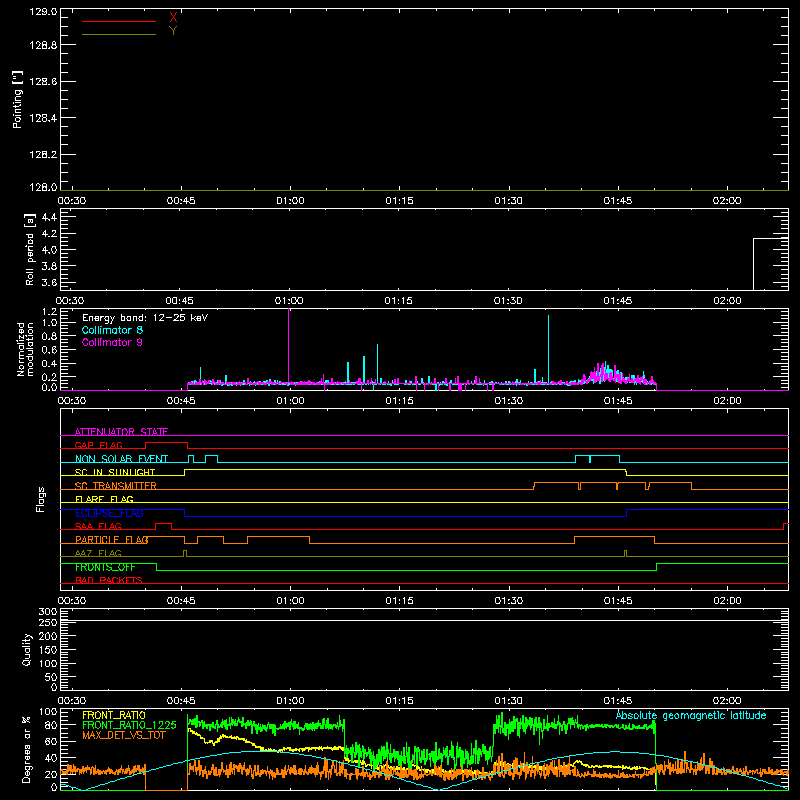This screenshot has height=800, width=800.
Task: Click the 128.2 tick label on Pointing axis
Action: pyautogui.click(x=43, y=155)
